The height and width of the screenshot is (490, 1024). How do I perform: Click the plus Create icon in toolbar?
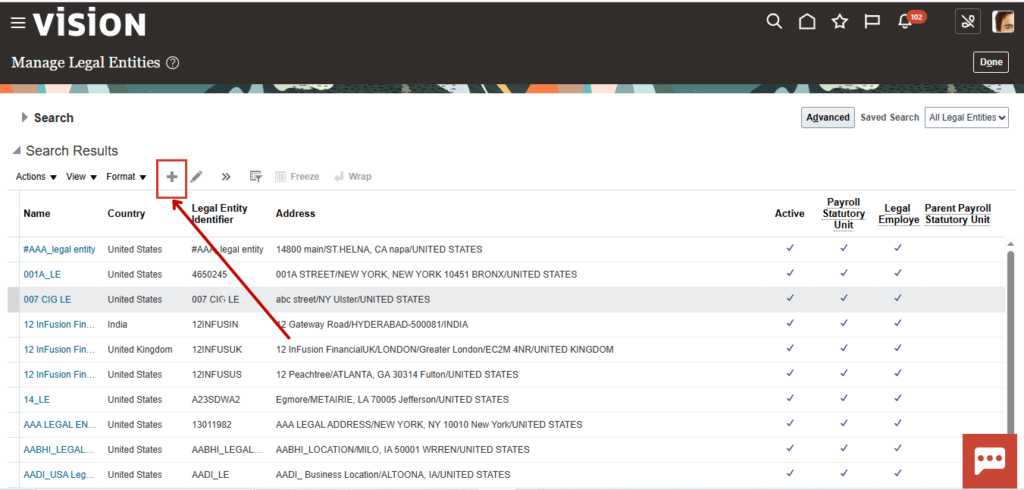pos(172,177)
